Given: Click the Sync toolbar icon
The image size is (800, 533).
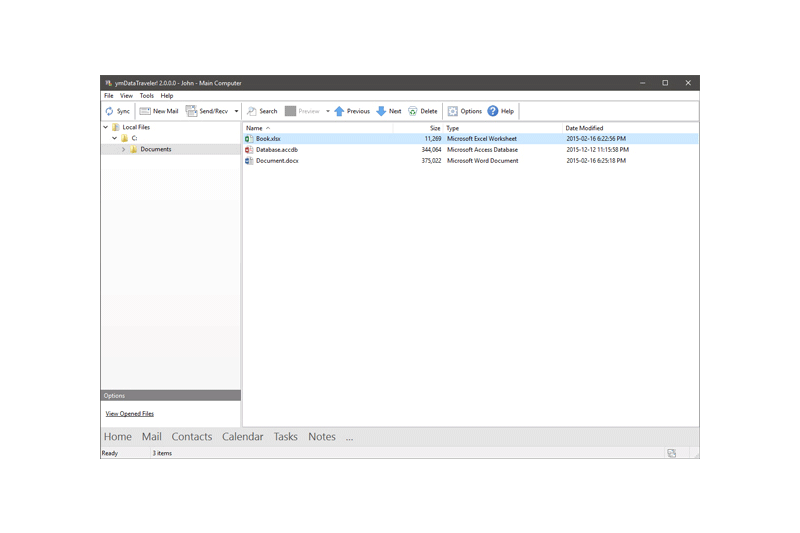Looking at the screenshot, I should point(109,111).
